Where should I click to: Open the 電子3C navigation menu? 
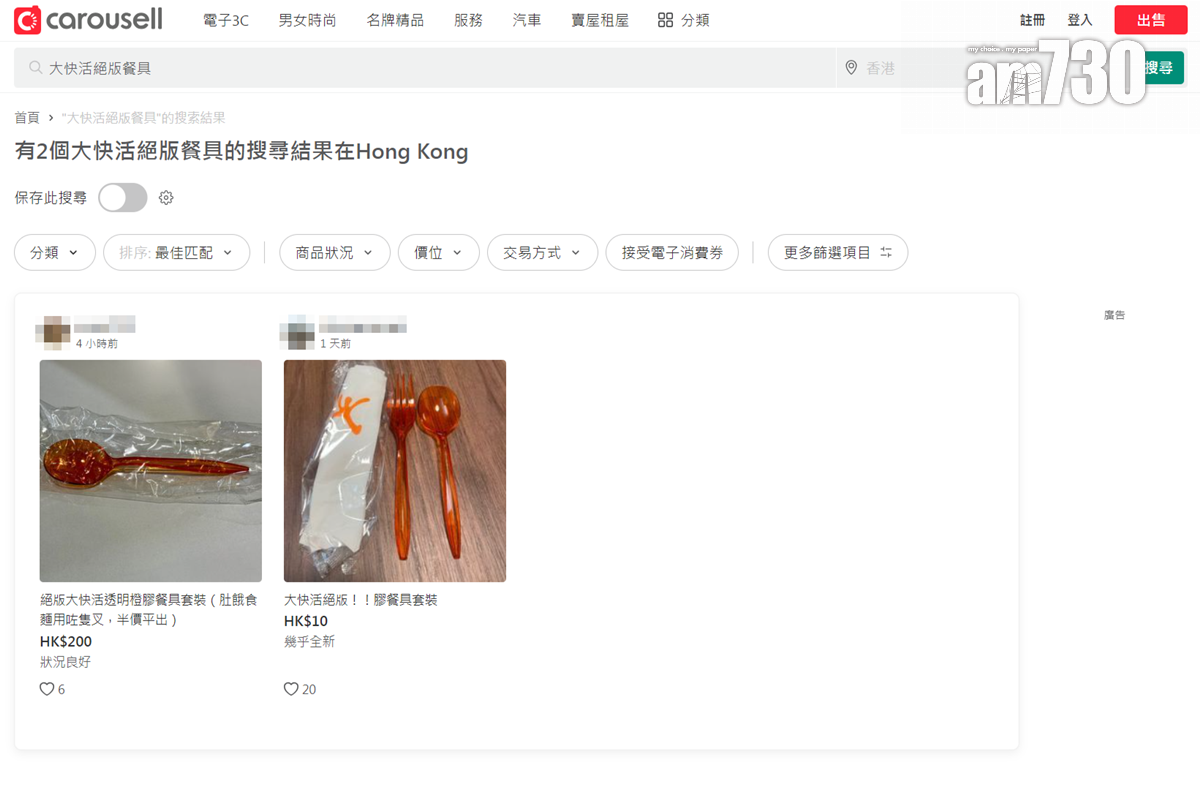click(225, 20)
